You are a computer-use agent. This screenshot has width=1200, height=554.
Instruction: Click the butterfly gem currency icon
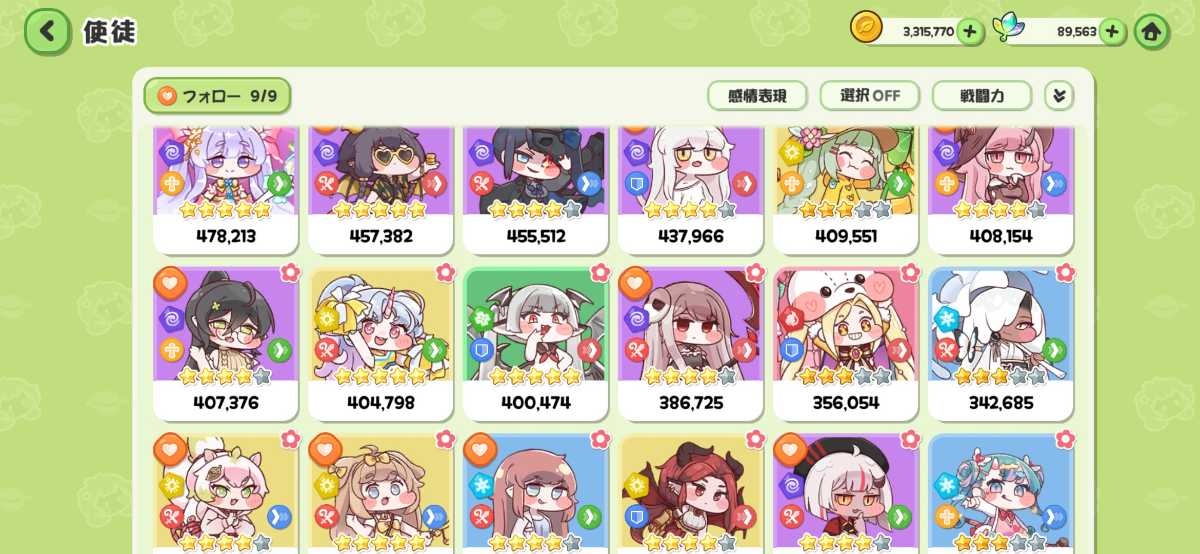1008,29
